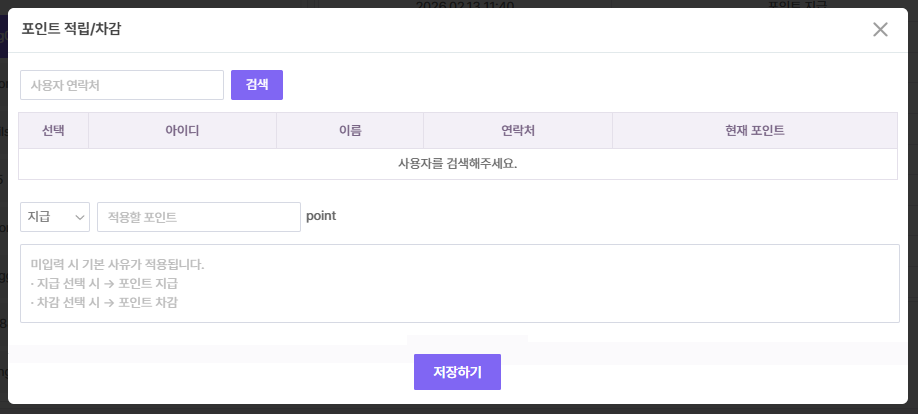
Task: Close the 포인트 적립/차감 dialog with X
Action: (880, 29)
